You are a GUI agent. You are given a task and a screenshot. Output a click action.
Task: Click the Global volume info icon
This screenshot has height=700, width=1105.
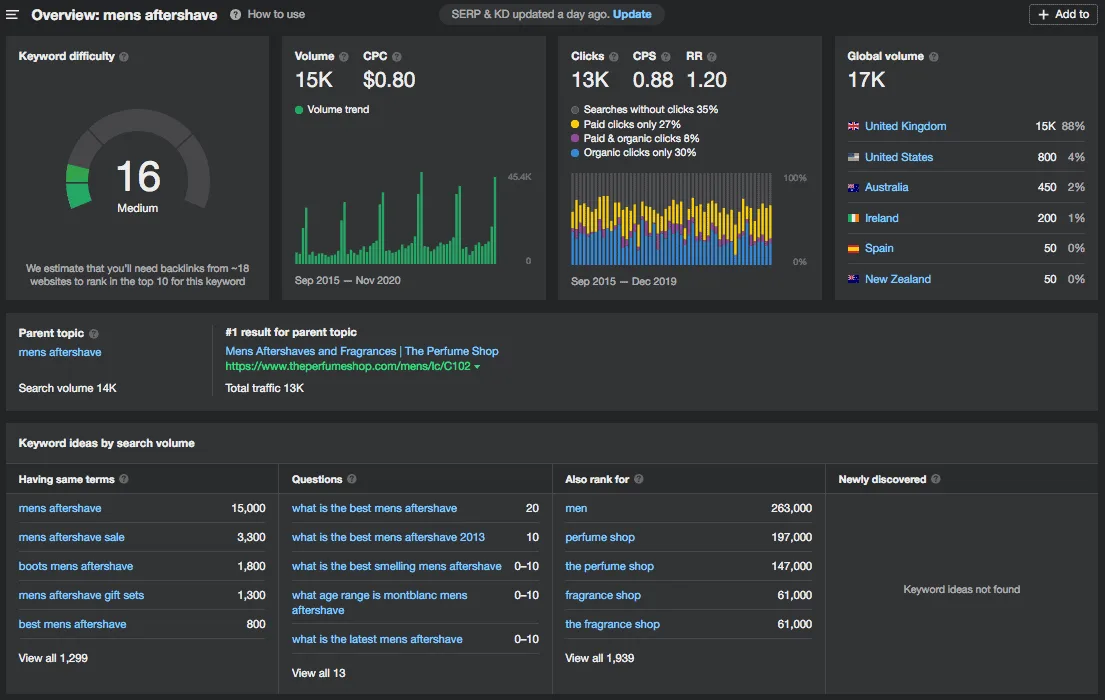pos(934,56)
